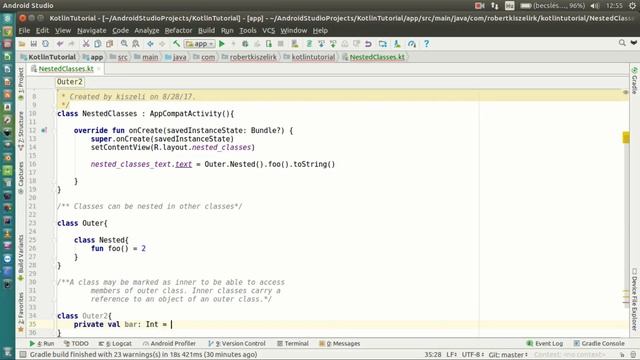The width and height of the screenshot is (640, 360).
Task: Click the Cut scissors icon
Action: coord(86,44)
